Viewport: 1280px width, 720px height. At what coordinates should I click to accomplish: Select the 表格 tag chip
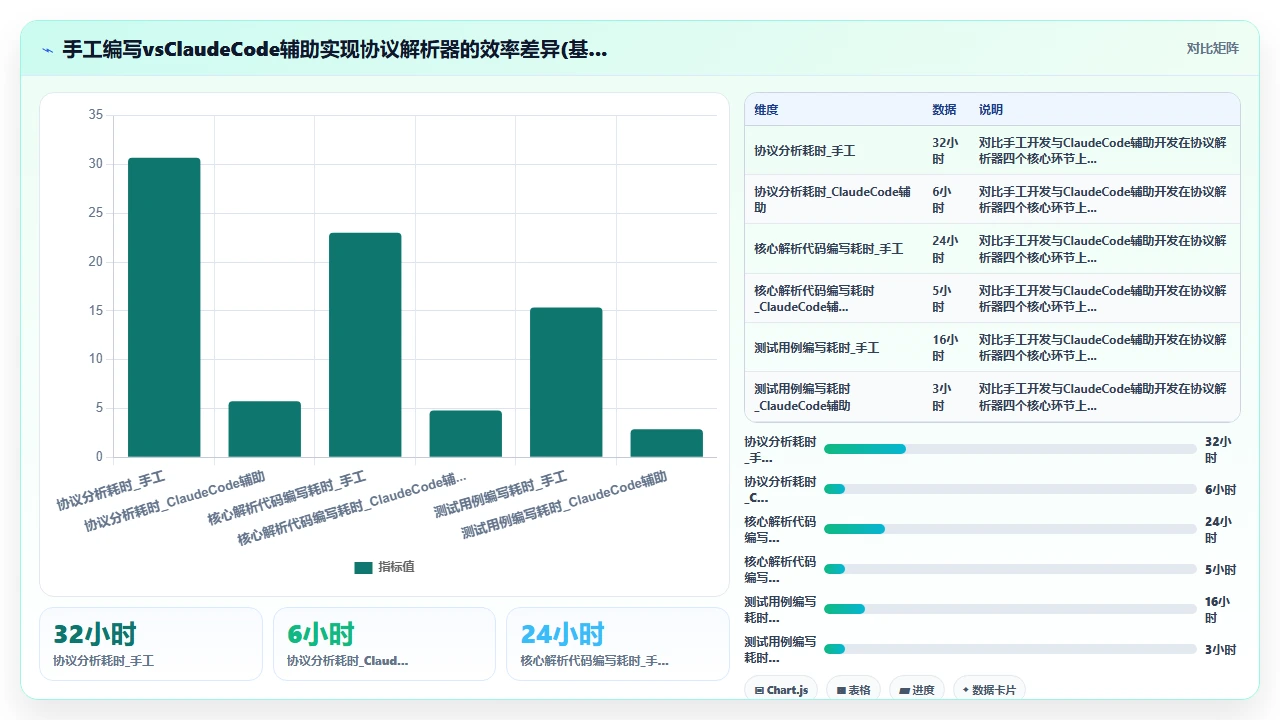(853, 690)
